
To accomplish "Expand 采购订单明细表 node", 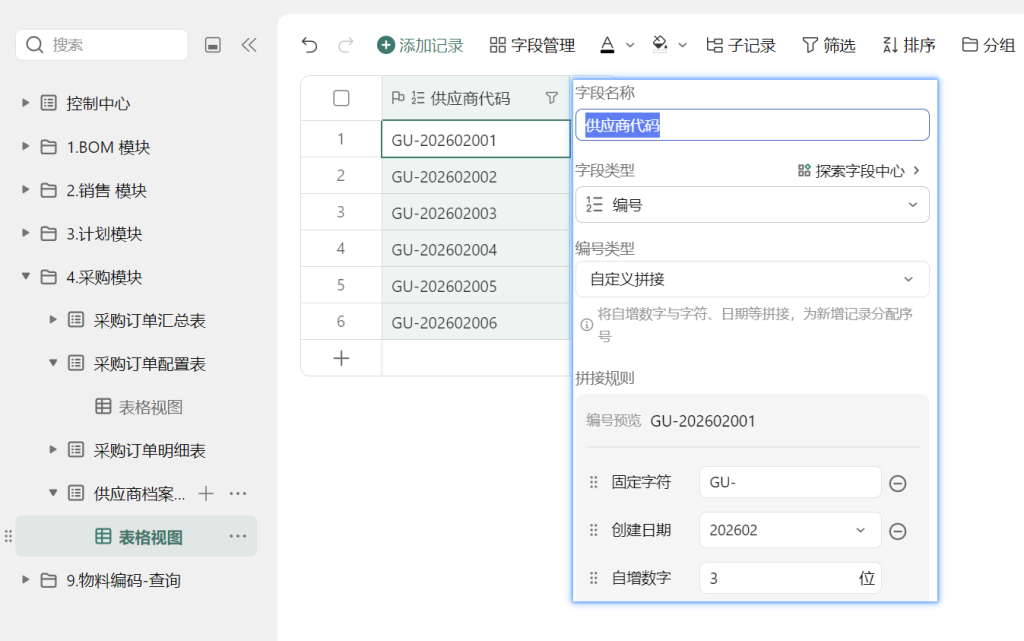I will (x=53, y=450).
